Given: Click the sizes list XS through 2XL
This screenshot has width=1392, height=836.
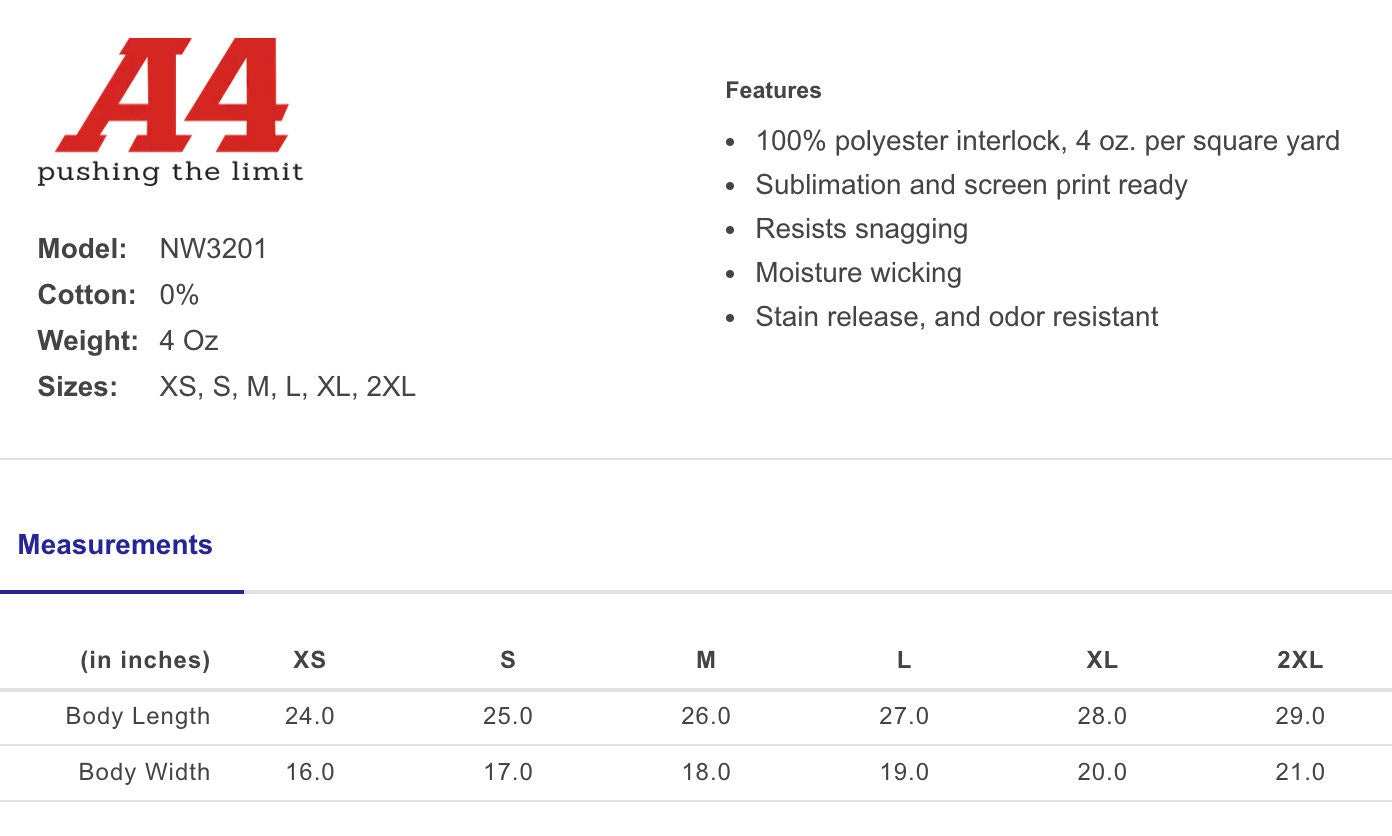Looking at the screenshot, I should coord(287,387).
